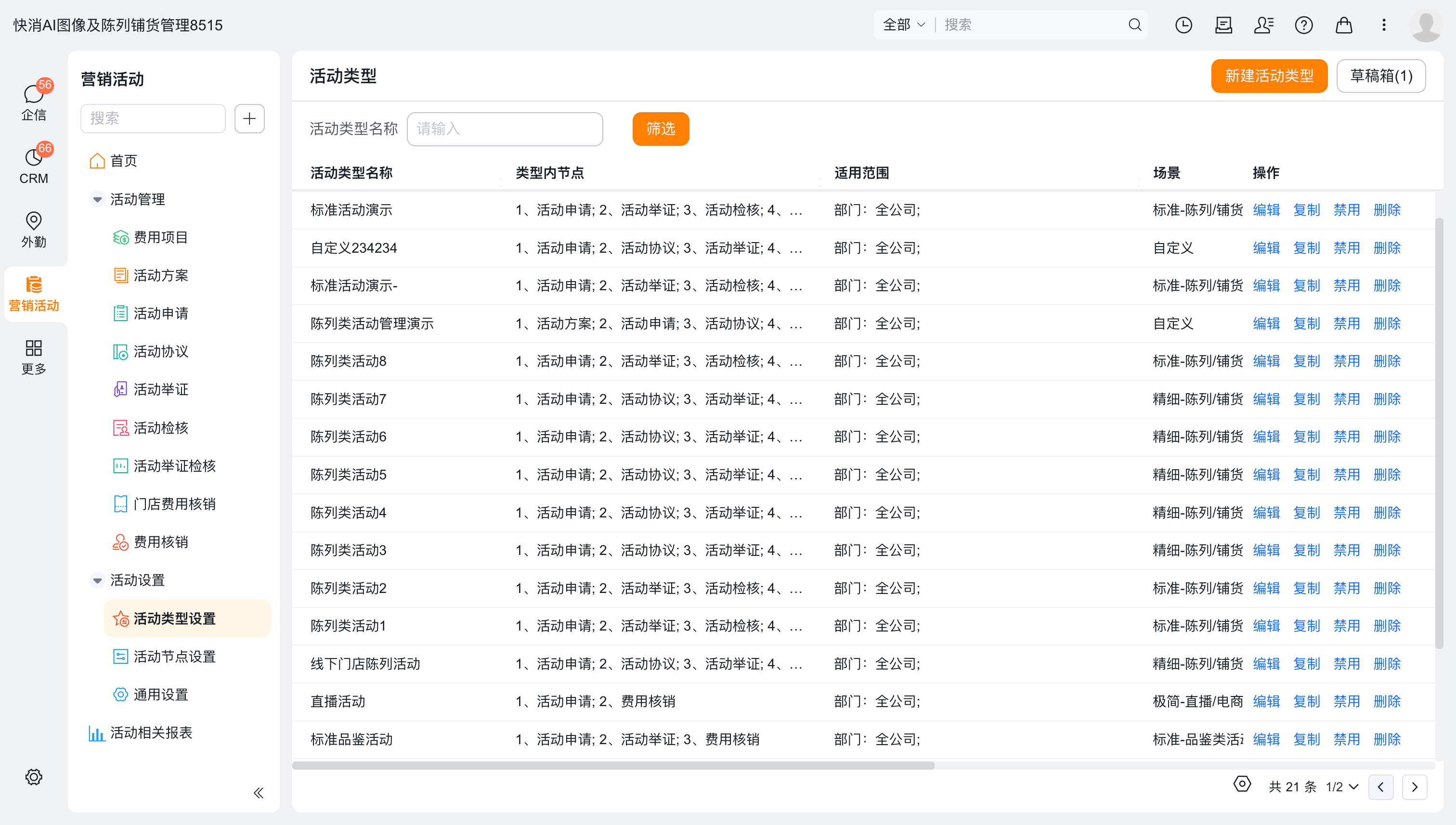Click 新建活动类型 button
The image size is (1456, 825).
(x=1269, y=76)
